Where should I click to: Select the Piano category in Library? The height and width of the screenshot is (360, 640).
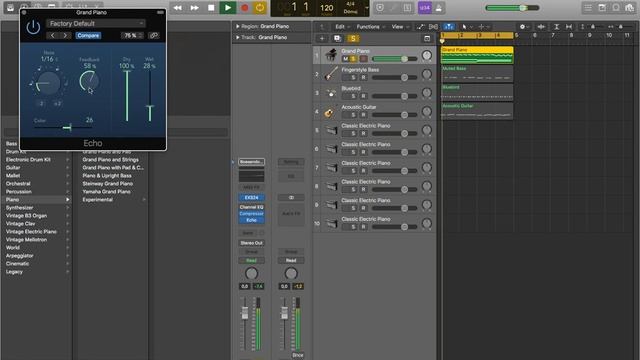tap(37, 200)
